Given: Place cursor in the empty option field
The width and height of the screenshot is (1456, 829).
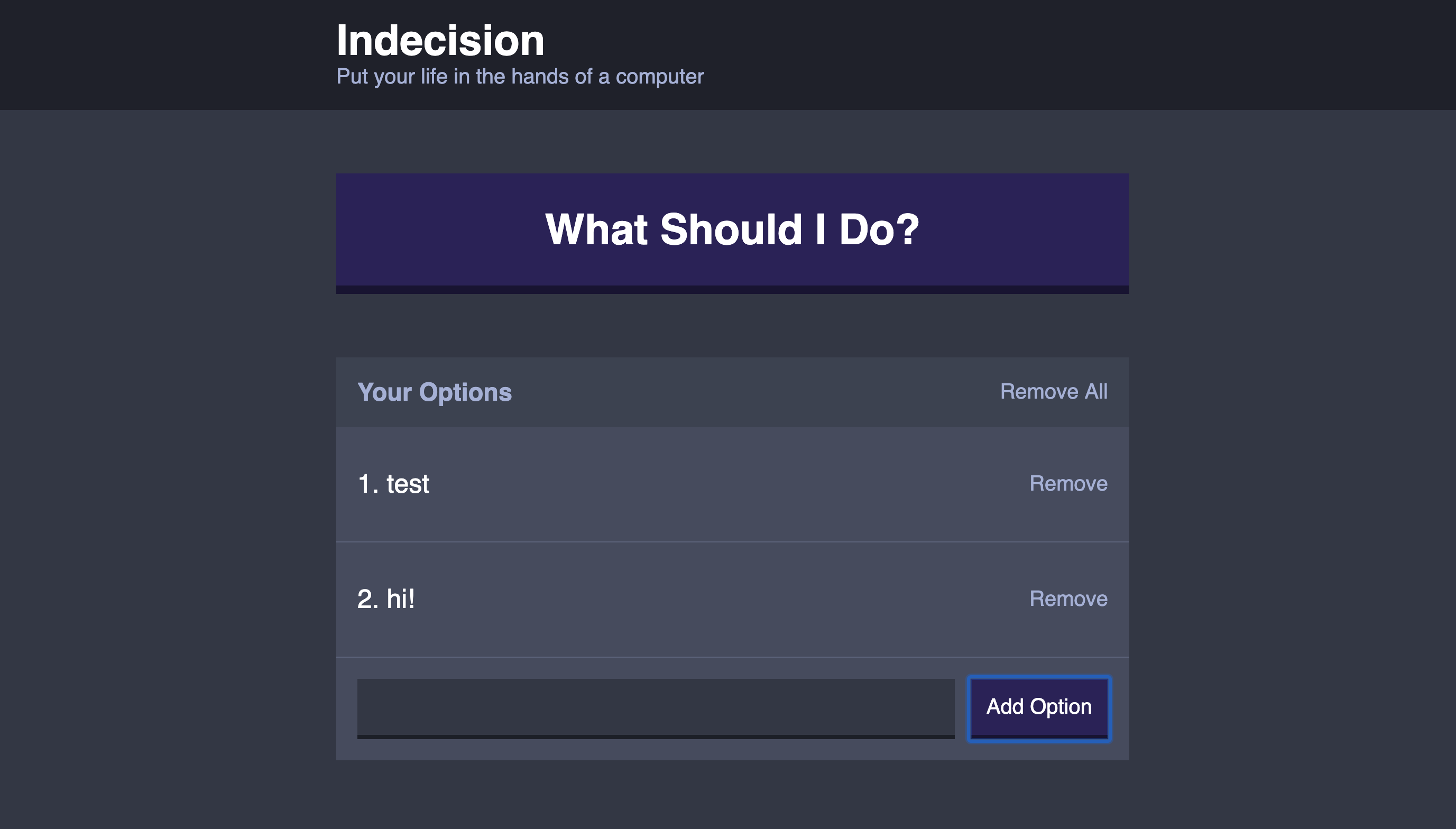Looking at the screenshot, I should pos(655,707).
